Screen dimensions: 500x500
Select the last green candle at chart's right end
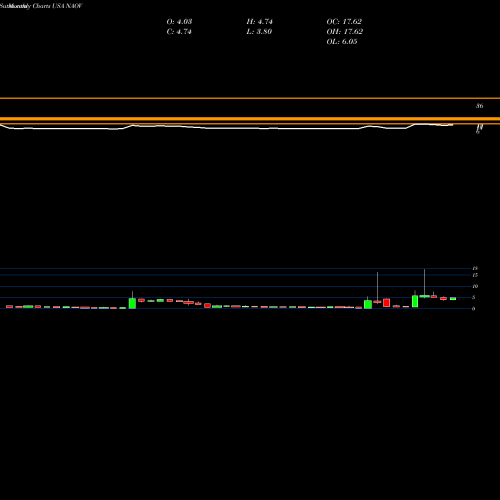(453, 299)
